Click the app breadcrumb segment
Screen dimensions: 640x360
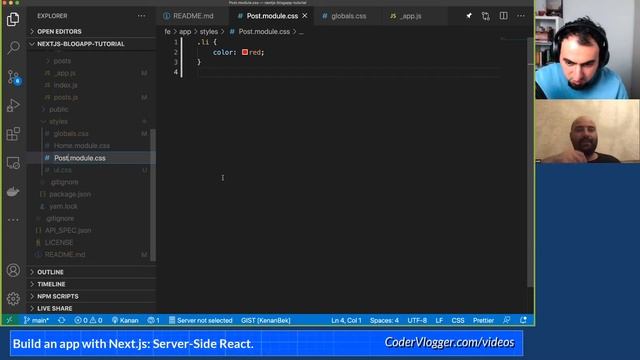(185, 31)
